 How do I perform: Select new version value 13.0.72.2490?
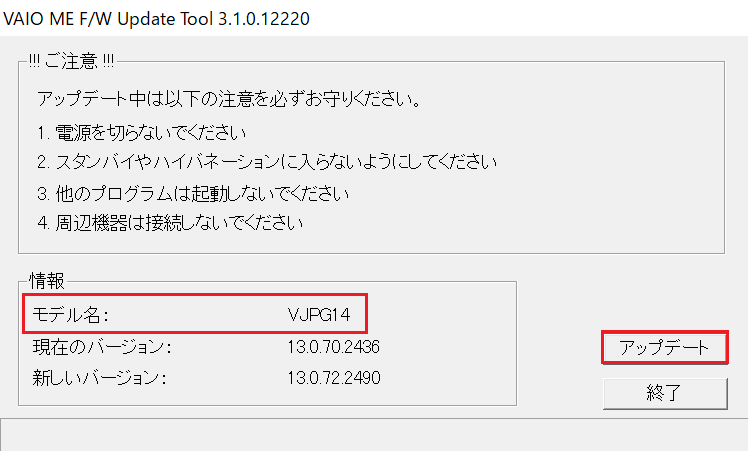(334, 378)
